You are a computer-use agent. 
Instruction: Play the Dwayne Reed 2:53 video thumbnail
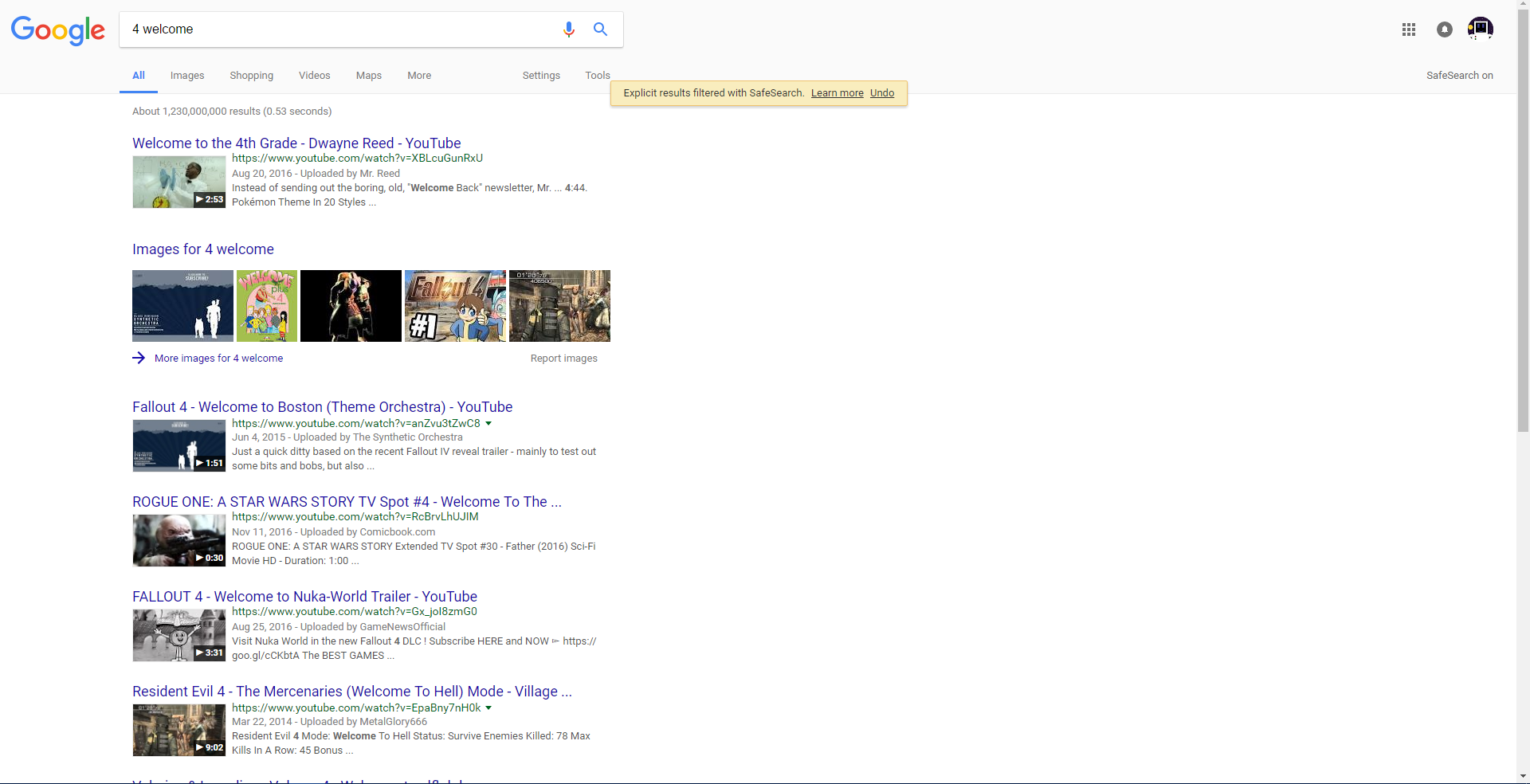tap(179, 182)
